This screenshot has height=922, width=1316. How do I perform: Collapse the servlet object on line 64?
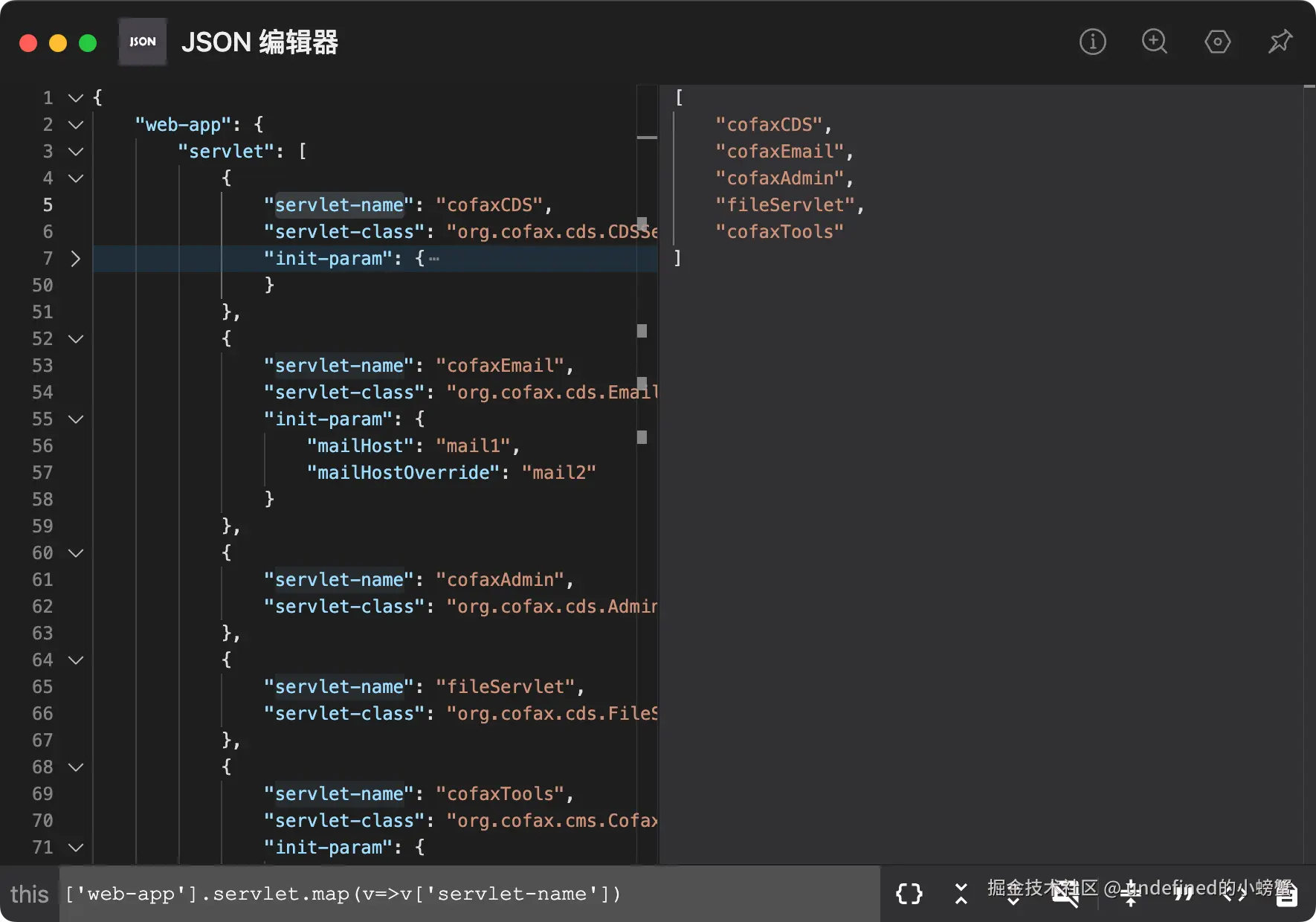75,660
